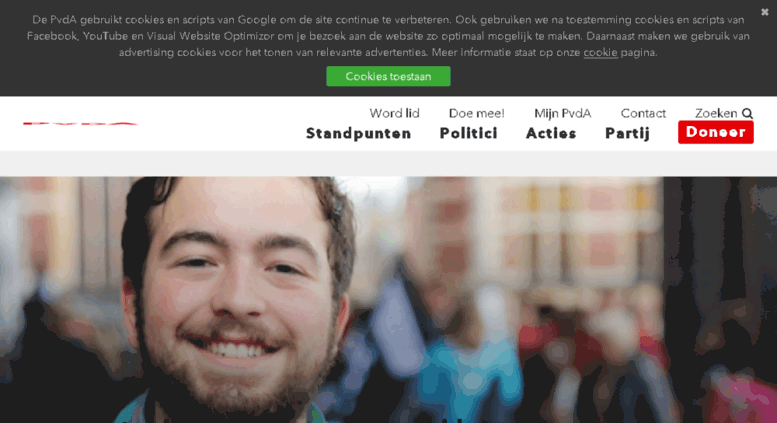Select the Zoeken search label
777x423 pixels.
(716, 113)
